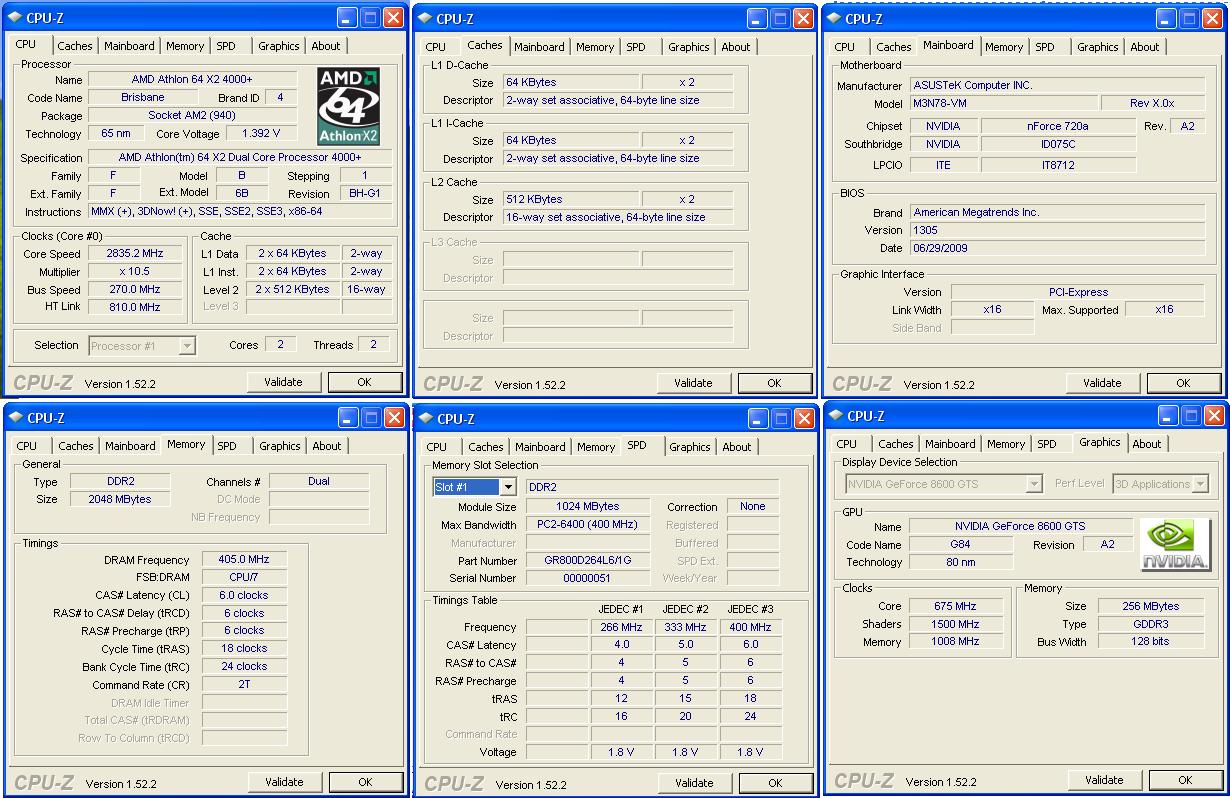Screen dimensions: 1230x798
Task: Click the GPU Code Name value G84
Action: [x=961, y=545]
